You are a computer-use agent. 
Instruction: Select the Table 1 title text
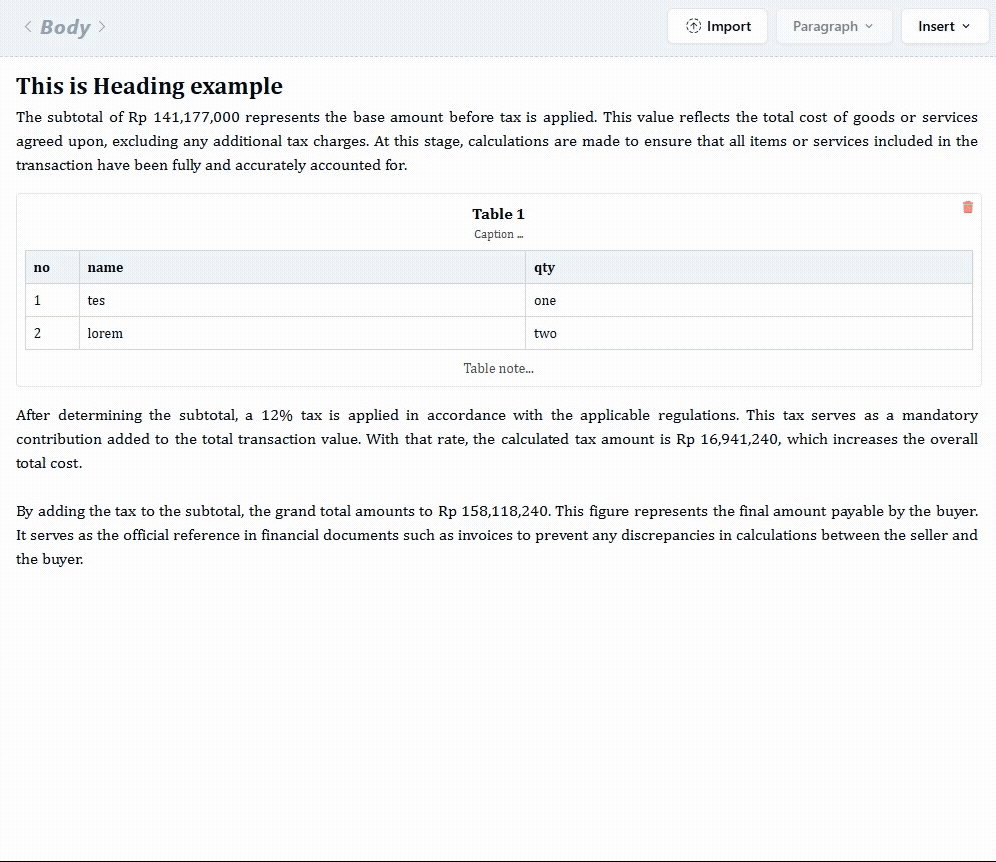tap(498, 214)
